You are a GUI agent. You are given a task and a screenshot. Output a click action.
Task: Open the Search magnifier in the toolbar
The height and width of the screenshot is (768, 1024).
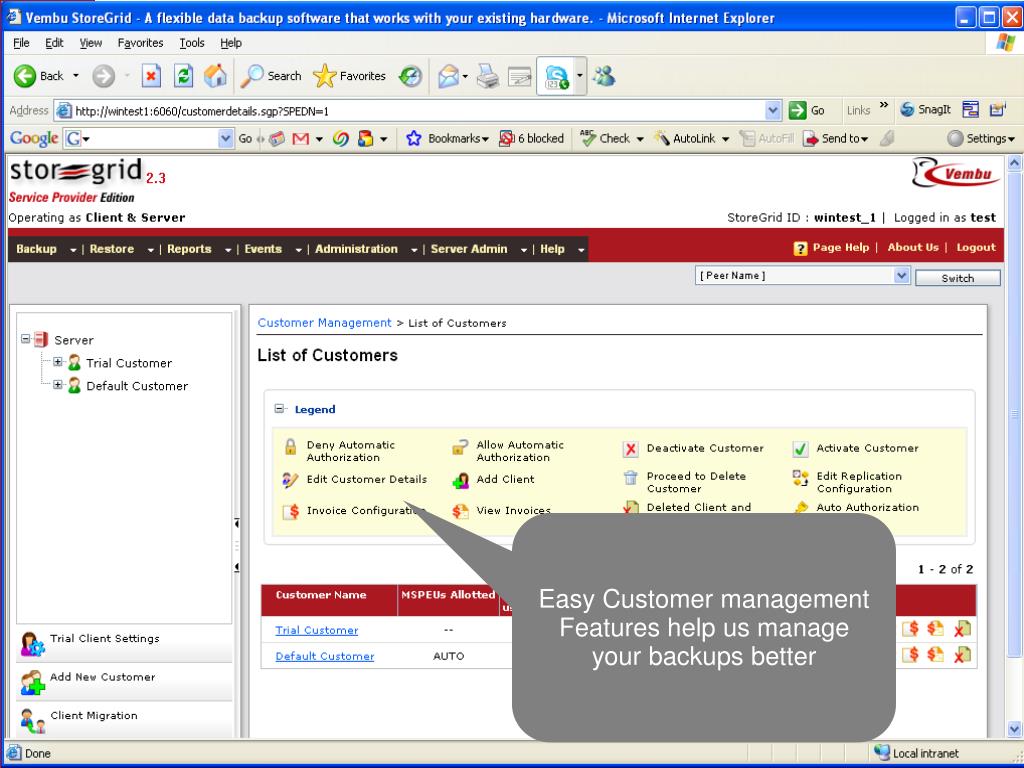(252, 76)
